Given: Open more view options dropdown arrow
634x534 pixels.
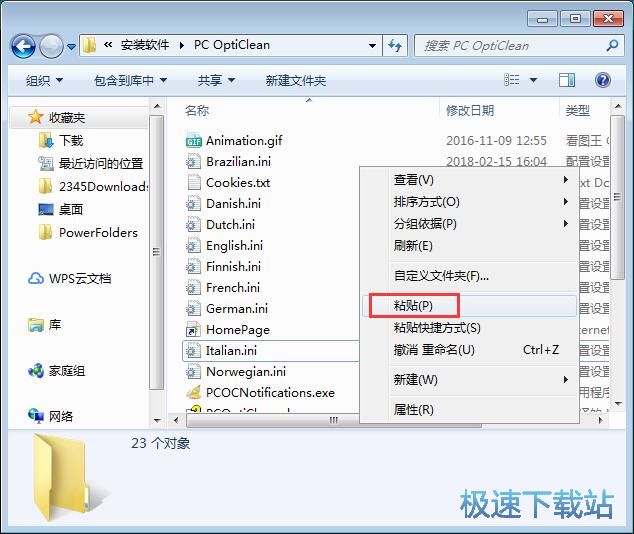Looking at the screenshot, I should 533,80.
